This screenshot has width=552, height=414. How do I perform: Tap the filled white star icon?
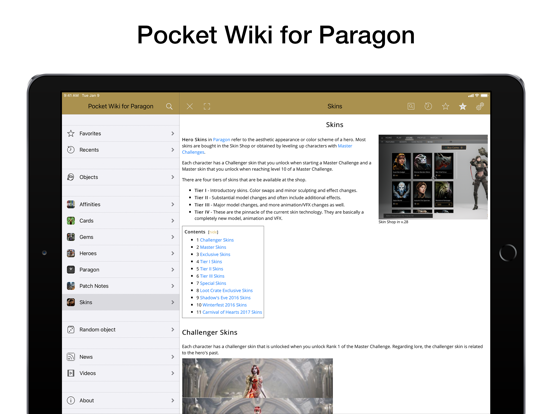(463, 106)
